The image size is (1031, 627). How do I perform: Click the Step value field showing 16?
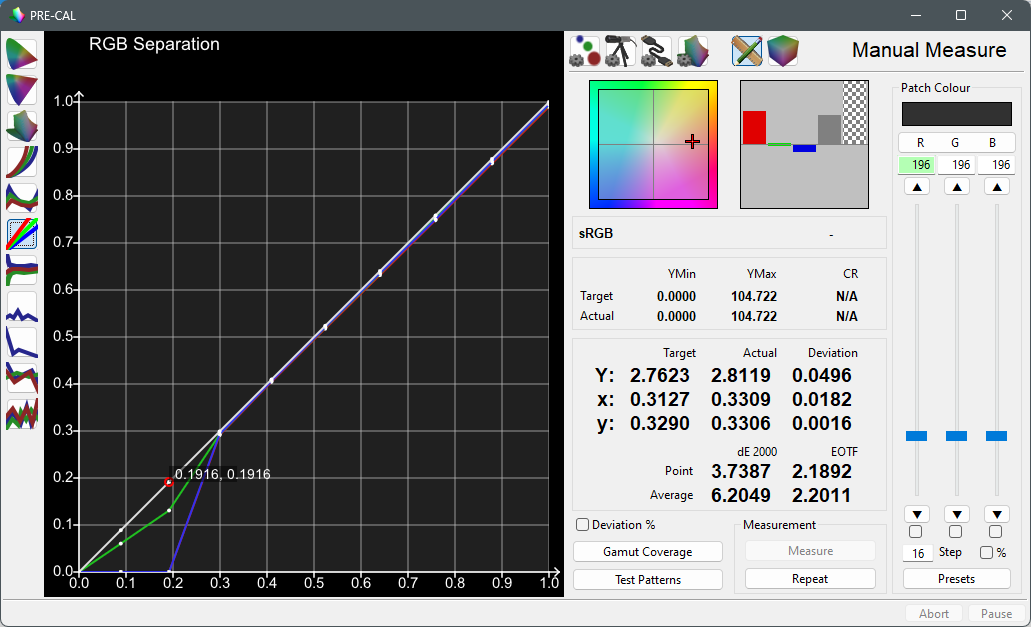(918, 552)
